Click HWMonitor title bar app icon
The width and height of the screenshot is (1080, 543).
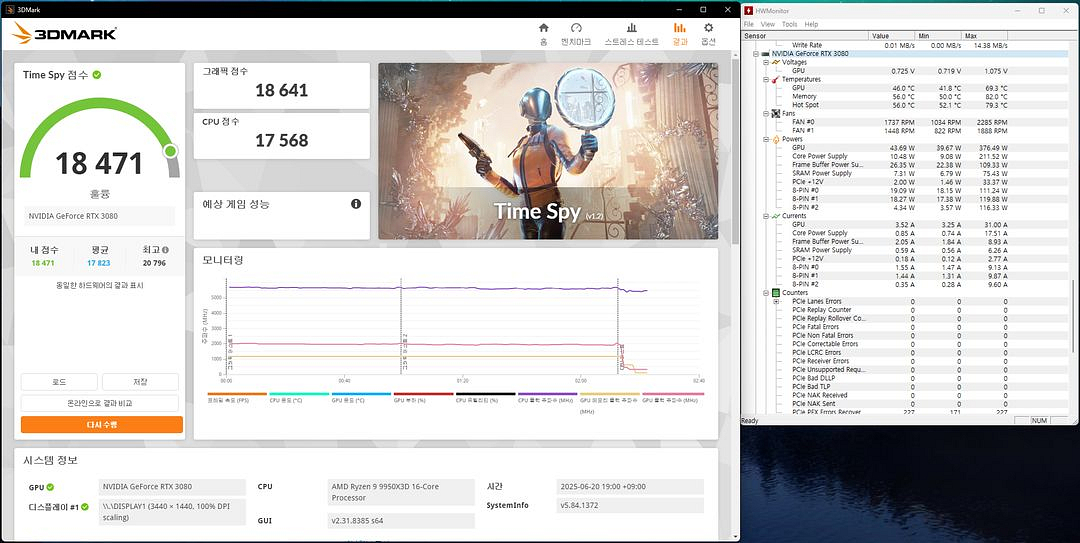point(750,10)
